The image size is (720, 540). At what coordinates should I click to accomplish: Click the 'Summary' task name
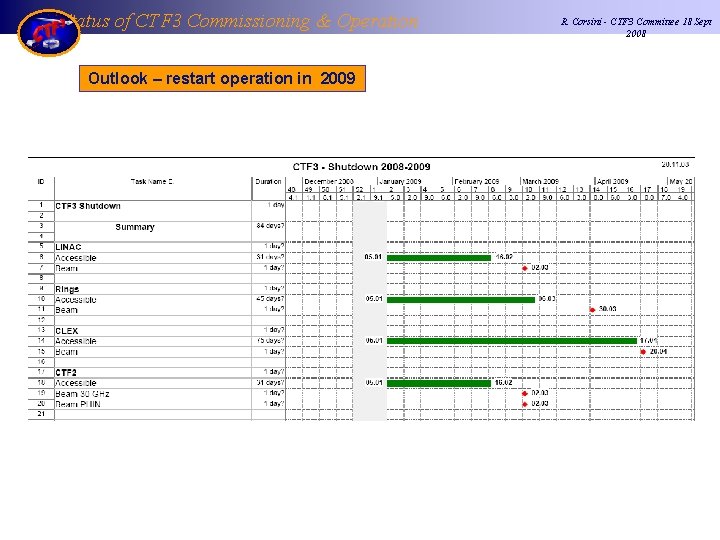tap(135, 227)
